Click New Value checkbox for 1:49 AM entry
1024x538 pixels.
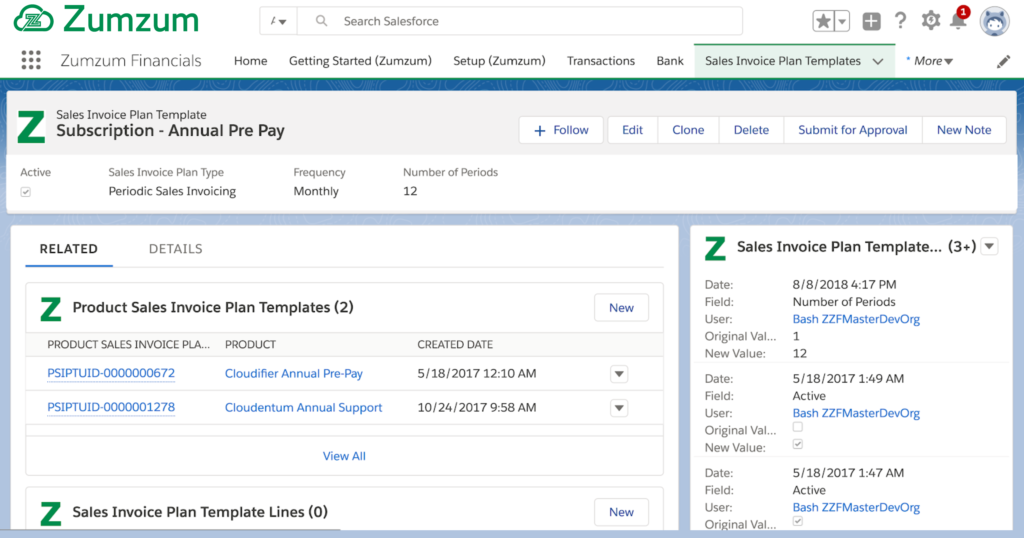[797, 444]
